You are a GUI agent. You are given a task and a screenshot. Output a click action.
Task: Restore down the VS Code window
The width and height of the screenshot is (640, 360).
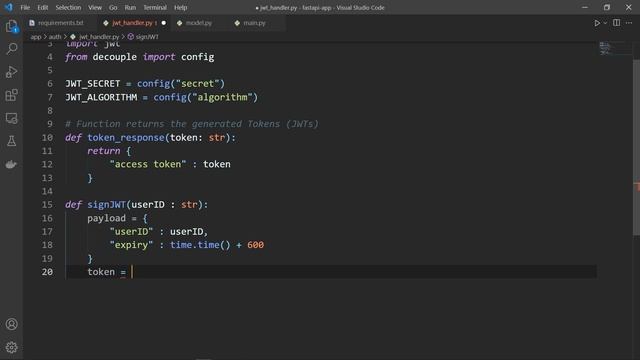pos(607,7)
